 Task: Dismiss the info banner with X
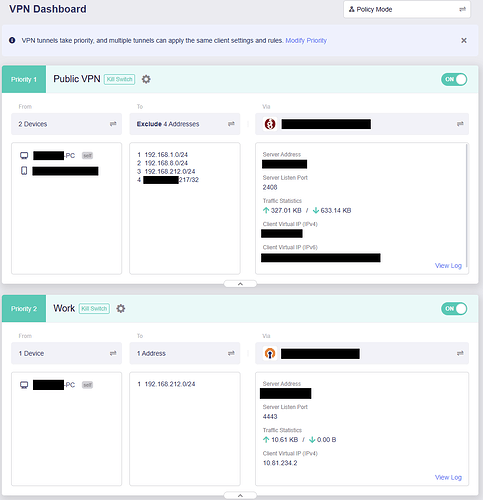[x=464, y=40]
